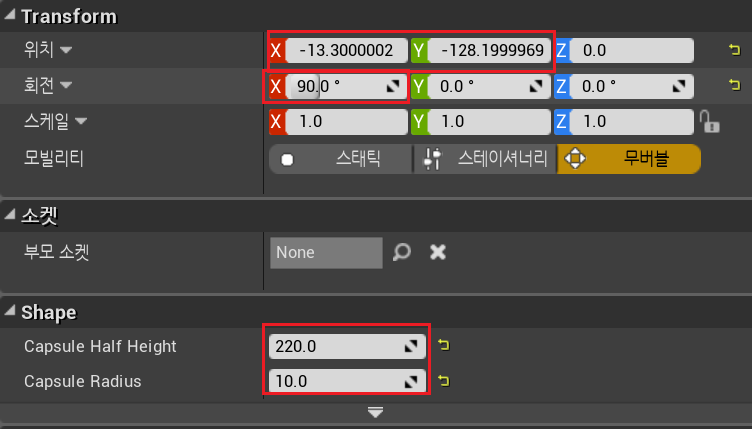Open the 스케일 dropdown arrow
The height and width of the screenshot is (429, 752).
click(x=81, y=121)
